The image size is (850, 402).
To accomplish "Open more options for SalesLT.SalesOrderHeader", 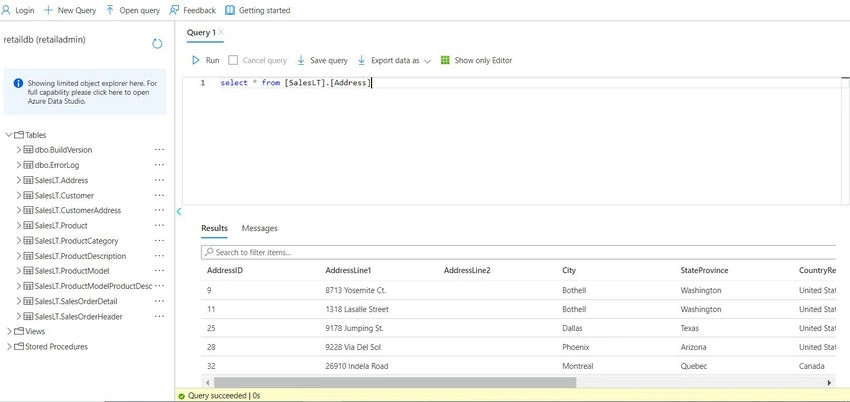I will pyautogui.click(x=159, y=316).
